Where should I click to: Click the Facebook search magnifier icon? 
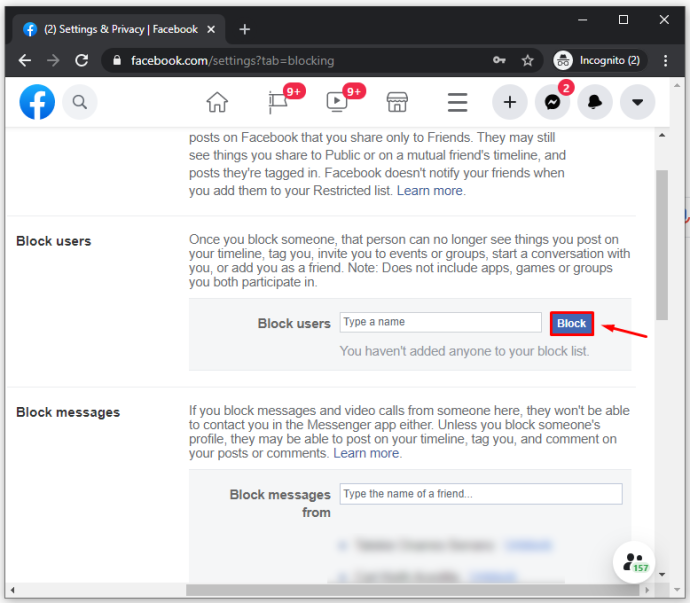point(80,102)
